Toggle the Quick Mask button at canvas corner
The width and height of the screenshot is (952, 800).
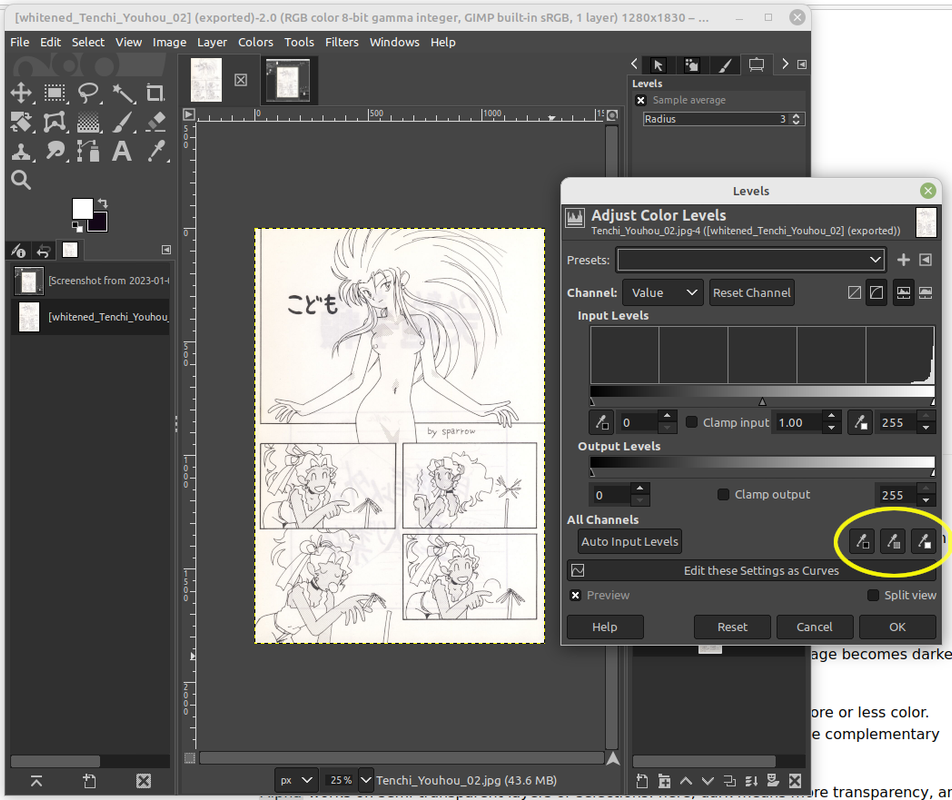(189, 758)
